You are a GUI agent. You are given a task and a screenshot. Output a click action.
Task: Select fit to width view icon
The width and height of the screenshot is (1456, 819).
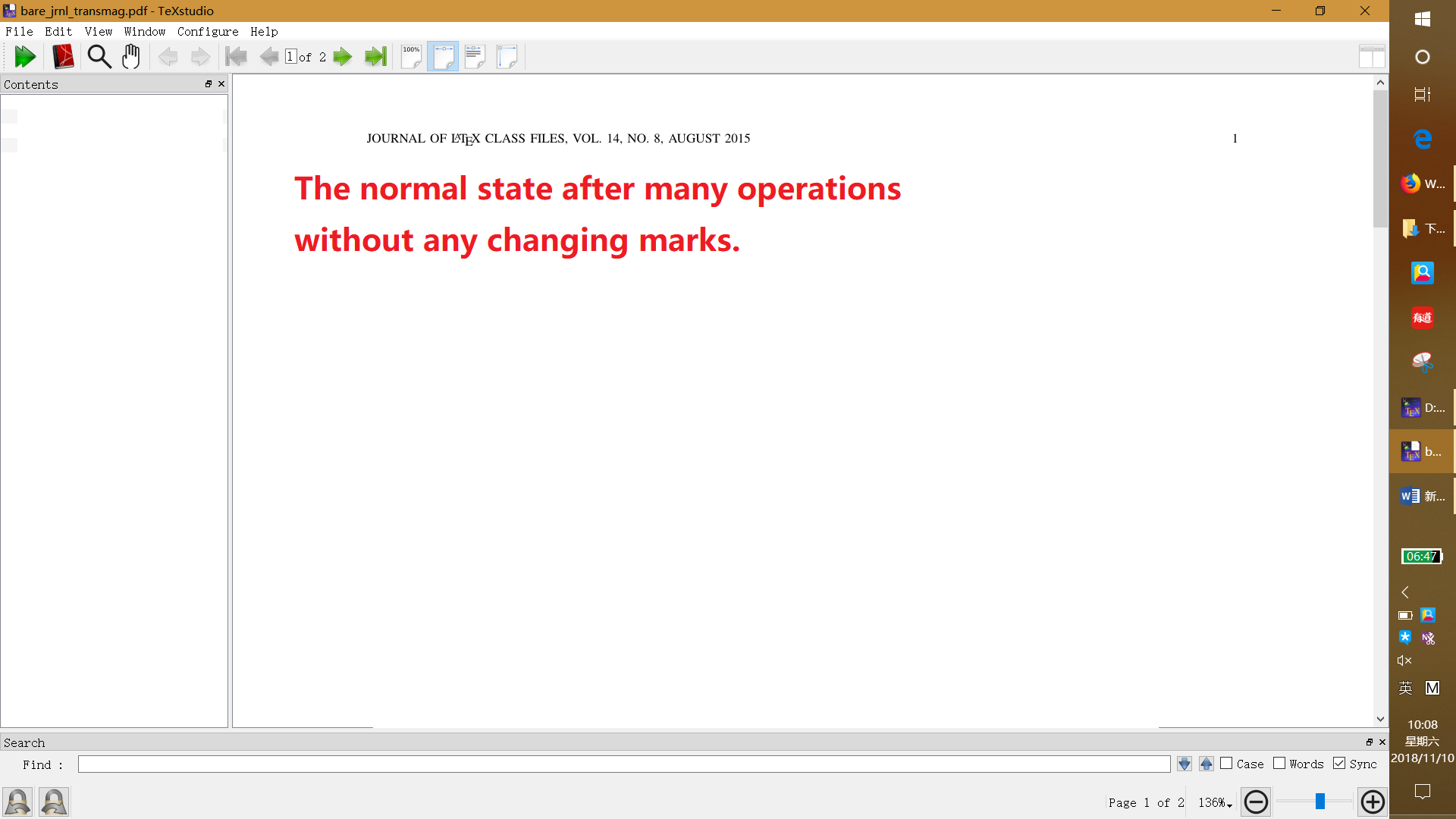[443, 57]
